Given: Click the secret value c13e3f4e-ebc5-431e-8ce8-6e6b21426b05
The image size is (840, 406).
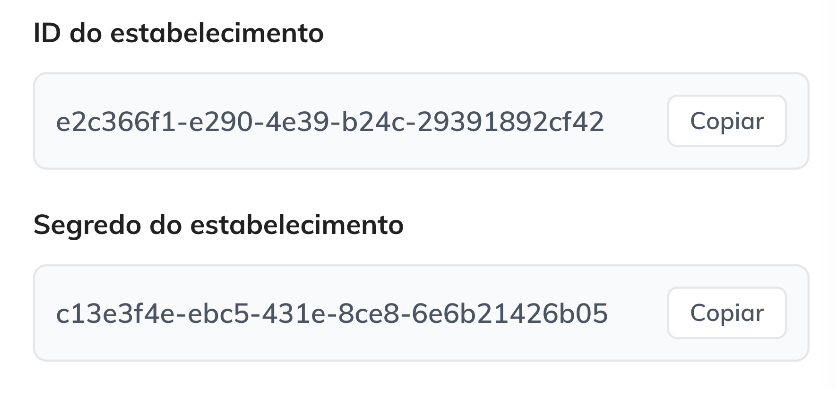Looking at the screenshot, I should pyautogui.click(x=332, y=314).
